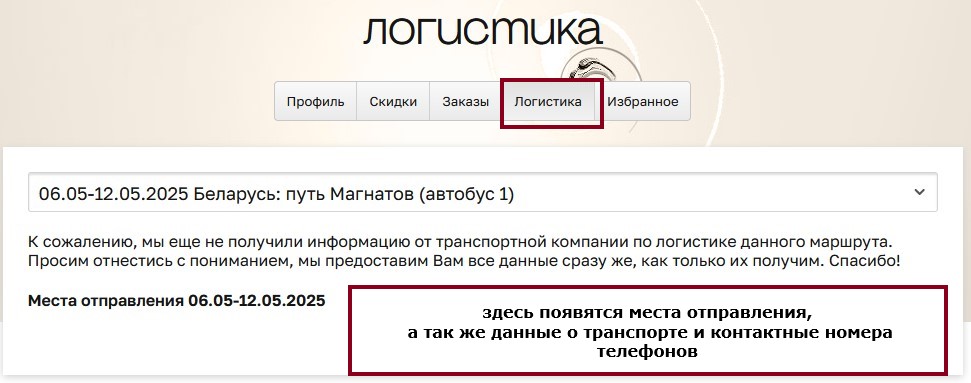
Task: Open the Профиль tab
Action: 315,102
